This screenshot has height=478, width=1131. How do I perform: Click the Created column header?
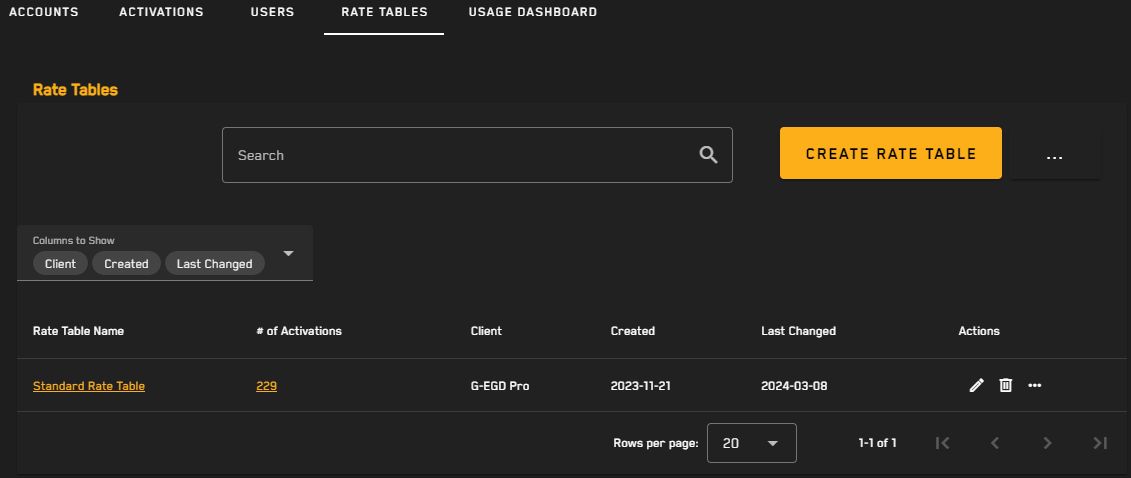pyautogui.click(x=633, y=331)
